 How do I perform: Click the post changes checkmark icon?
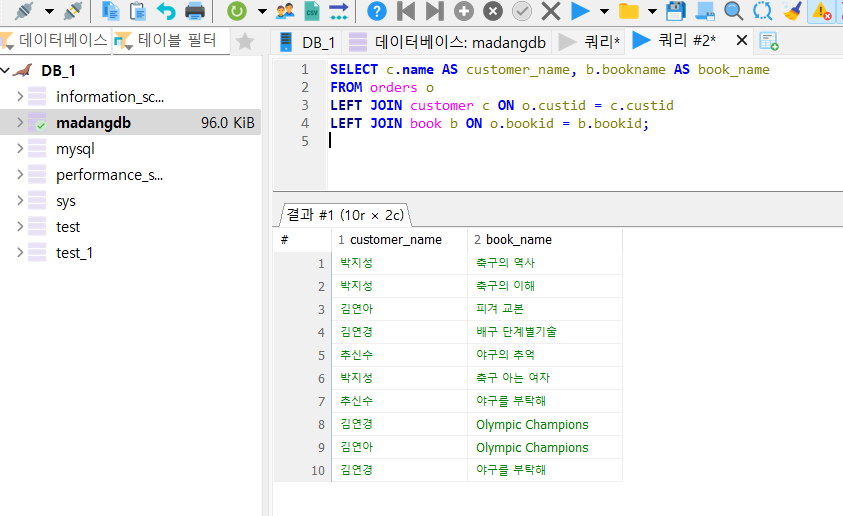[x=521, y=11]
